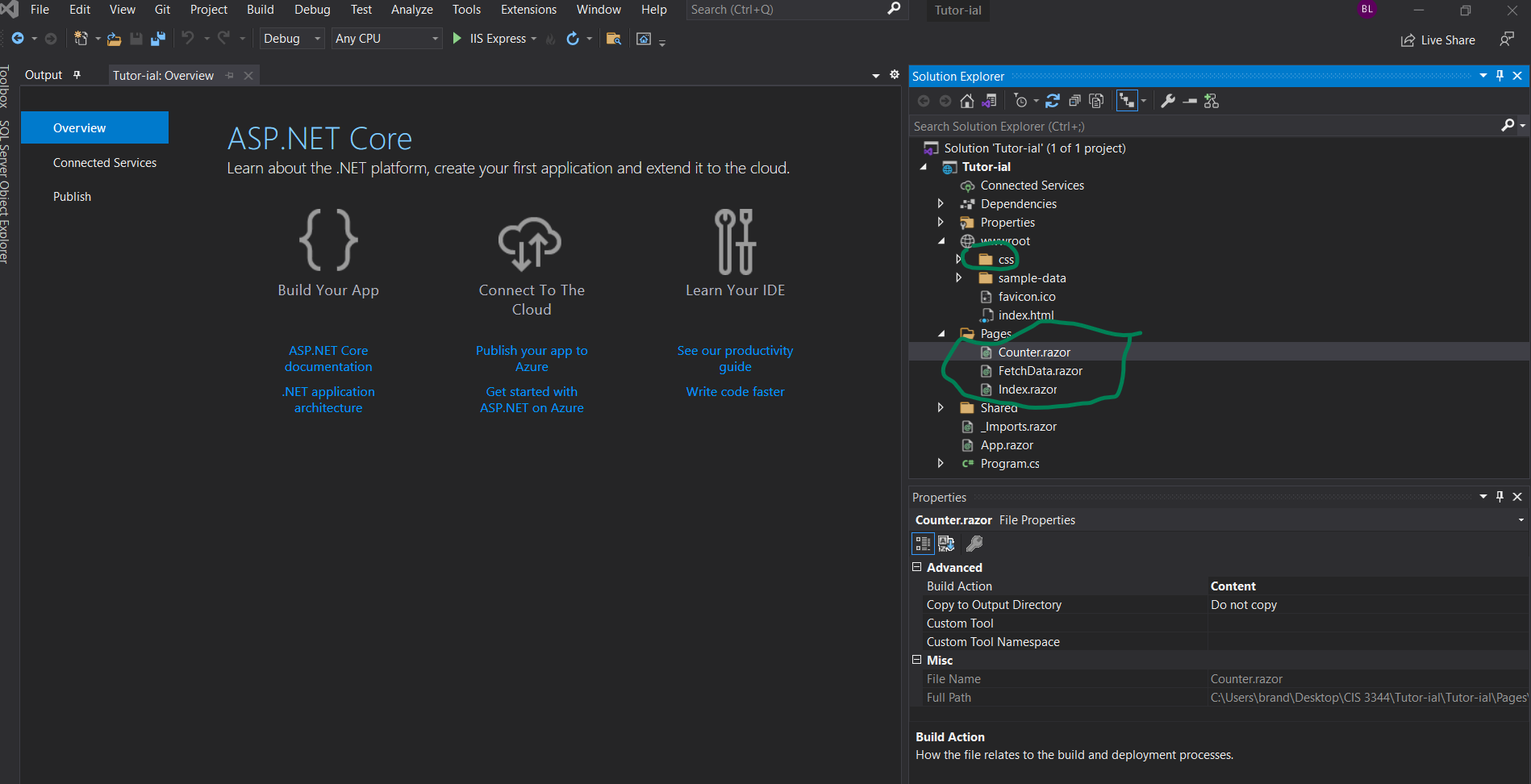
Task: Toggle the Properties panel auto-hide pin
Action: 1500,496
